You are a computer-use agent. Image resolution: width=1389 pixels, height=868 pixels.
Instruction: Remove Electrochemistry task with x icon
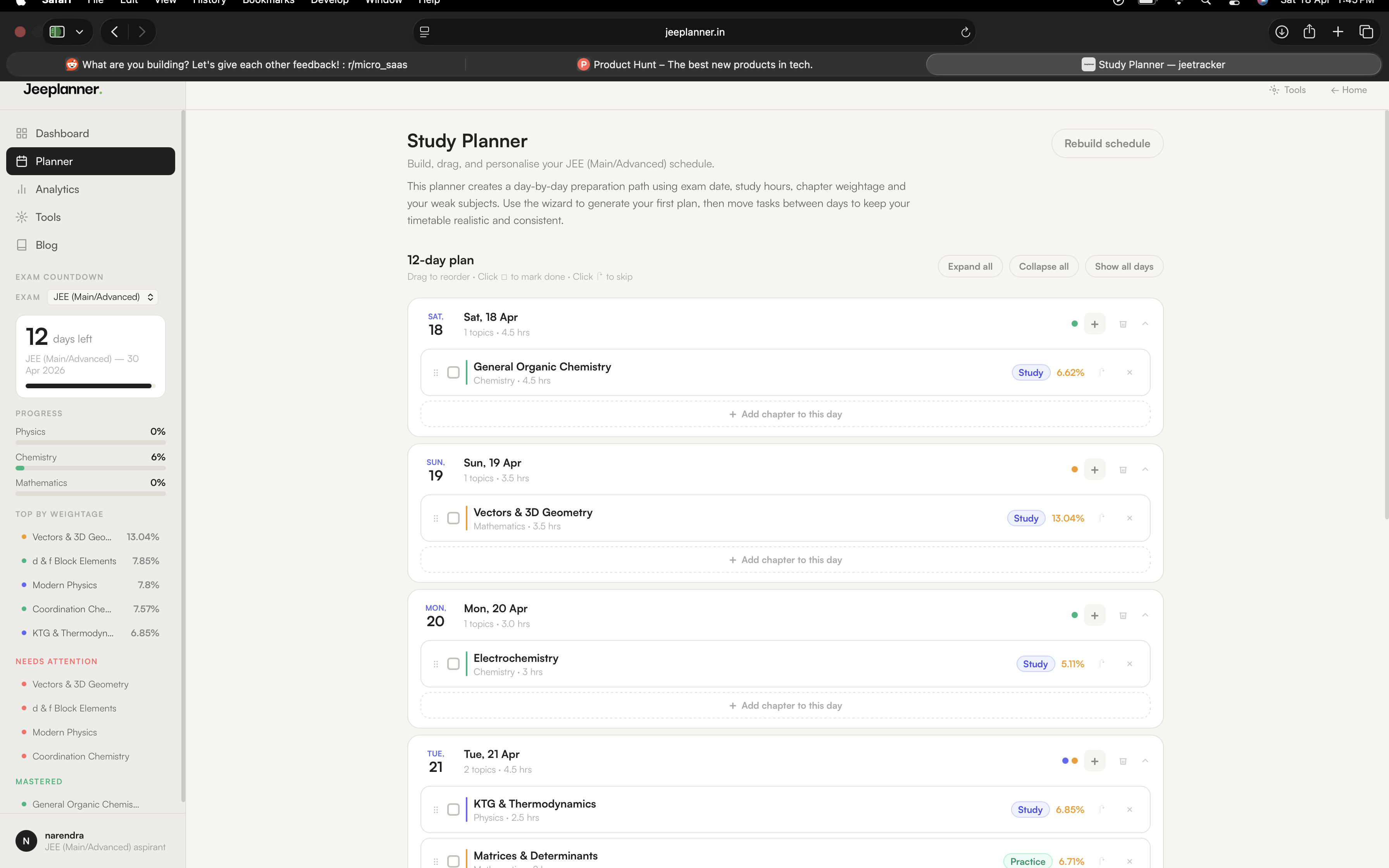pyautogui.click(x=1130, y=664)
